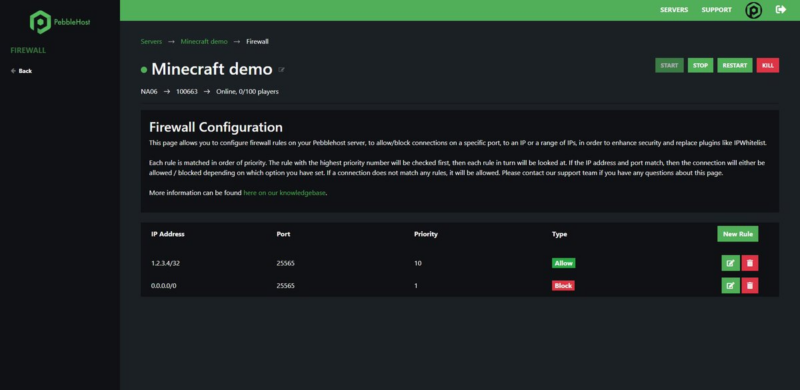The image size is (800, 390).
Task: Open the account avatar icon in header
Action: 754,10
